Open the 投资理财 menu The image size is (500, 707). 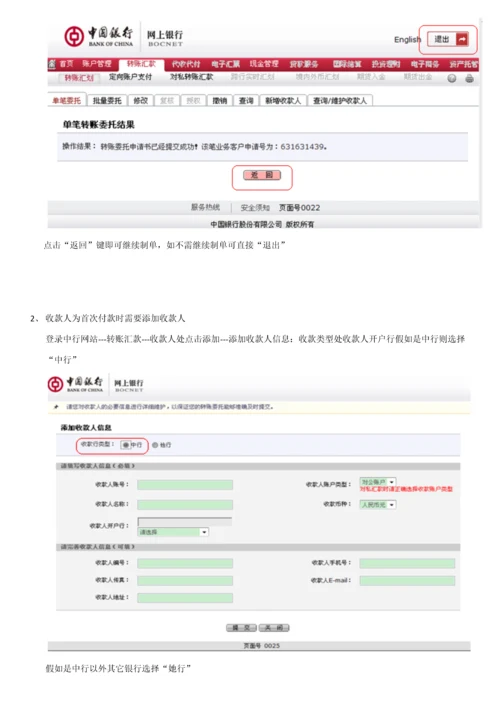coord(386,64)
